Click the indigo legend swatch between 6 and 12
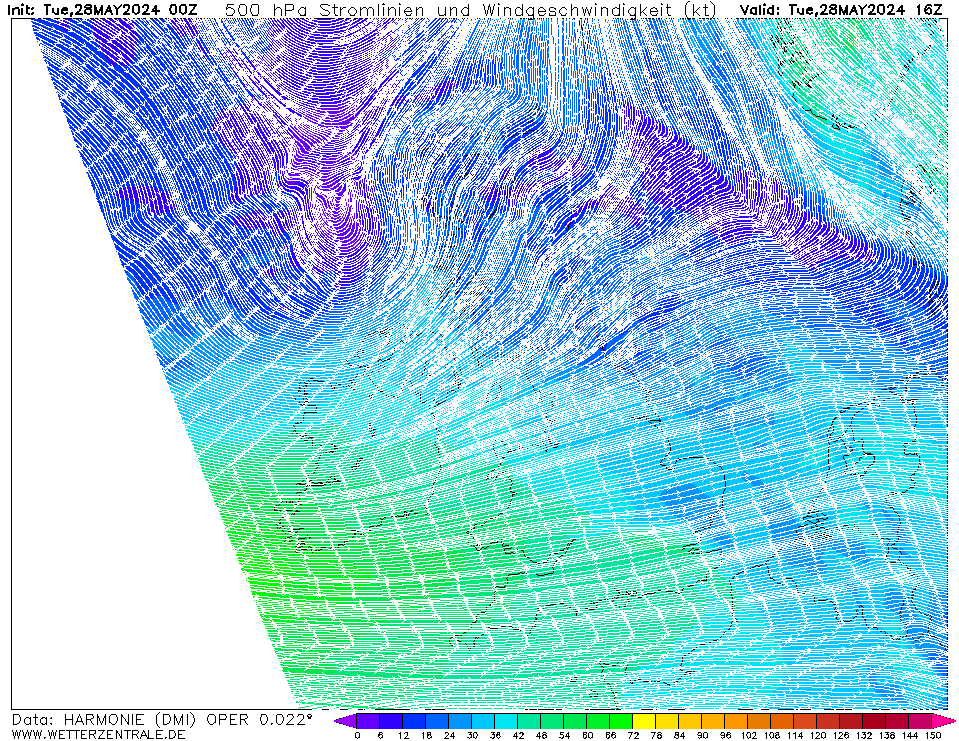 click(x=391, y=721)
